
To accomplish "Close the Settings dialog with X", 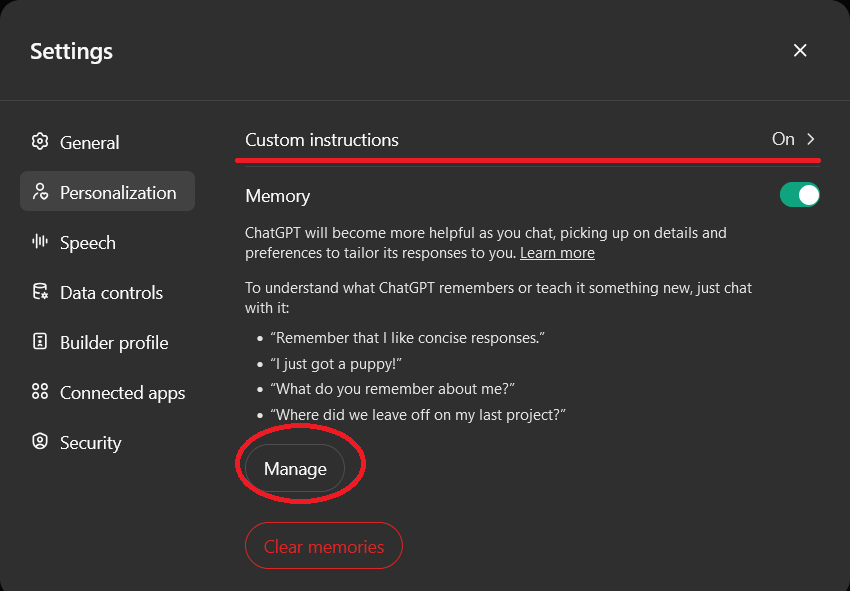I will [x=800, y=50].
